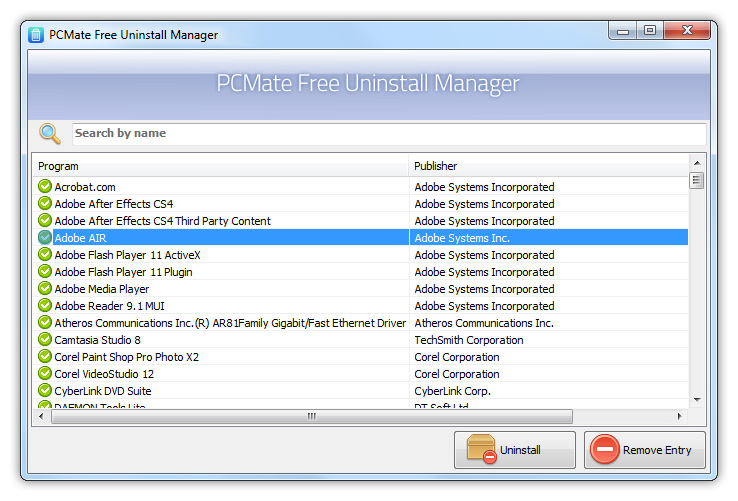
Task: Click the horizontal scrollbar thumb
Action: pyautogui.click(x=312, y=416)
